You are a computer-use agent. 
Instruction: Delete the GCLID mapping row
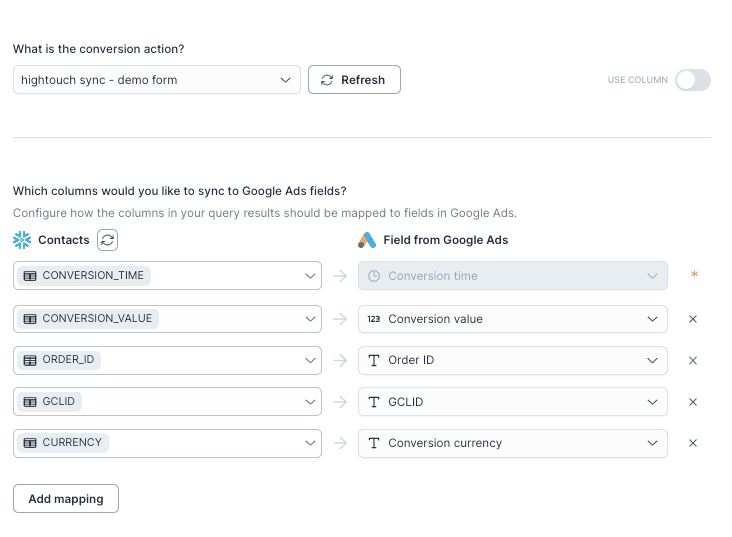click(693, 402)
